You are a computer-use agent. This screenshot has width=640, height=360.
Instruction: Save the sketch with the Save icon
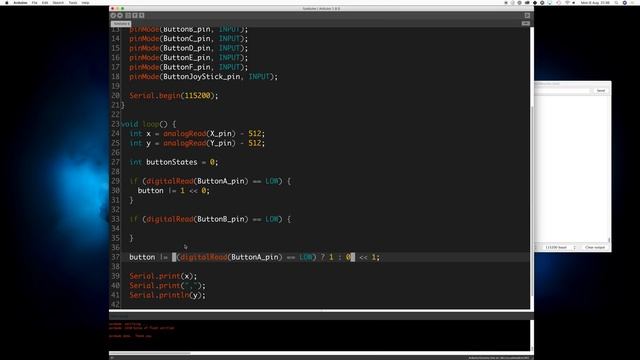tap(142, 16)
